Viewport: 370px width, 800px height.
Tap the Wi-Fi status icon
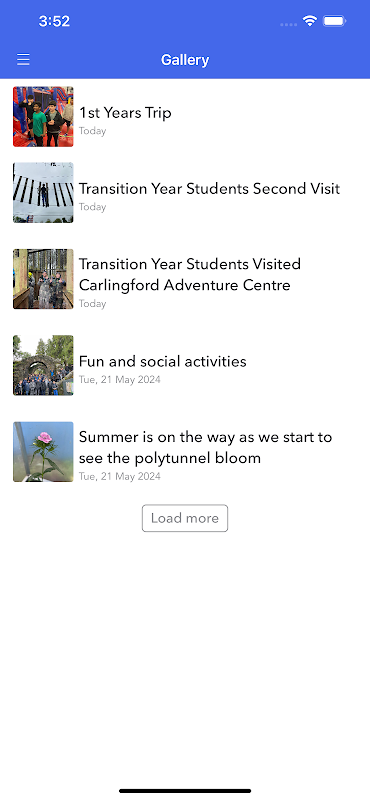[x=309, y=21]
